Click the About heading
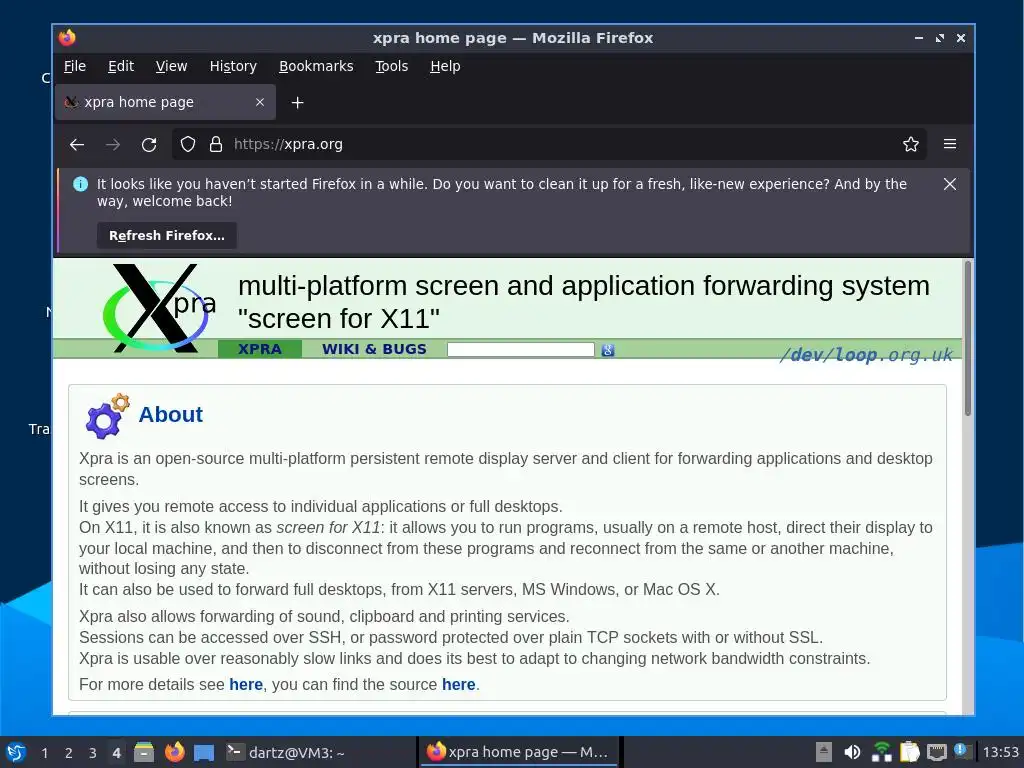Viewport: 1024px width, 768px height. tap(170, 414)
